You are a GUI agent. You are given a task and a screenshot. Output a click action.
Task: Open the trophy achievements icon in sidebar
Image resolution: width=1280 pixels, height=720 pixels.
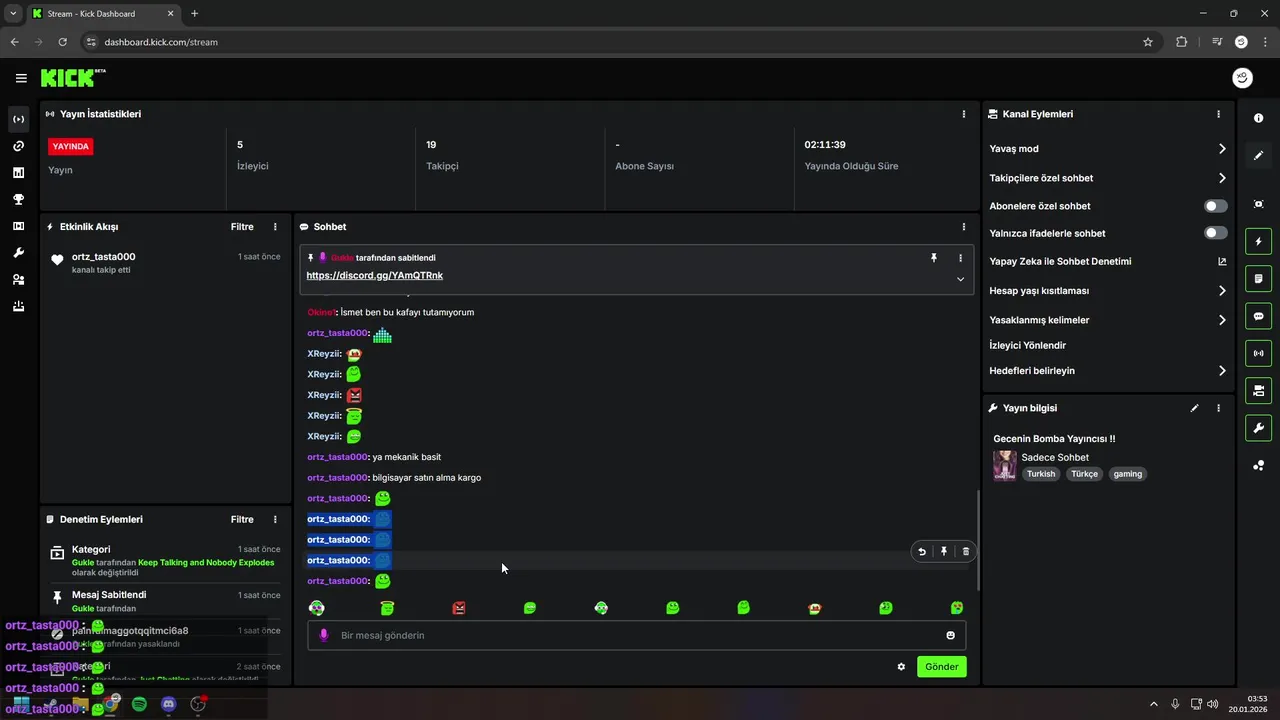pos(18,200)
